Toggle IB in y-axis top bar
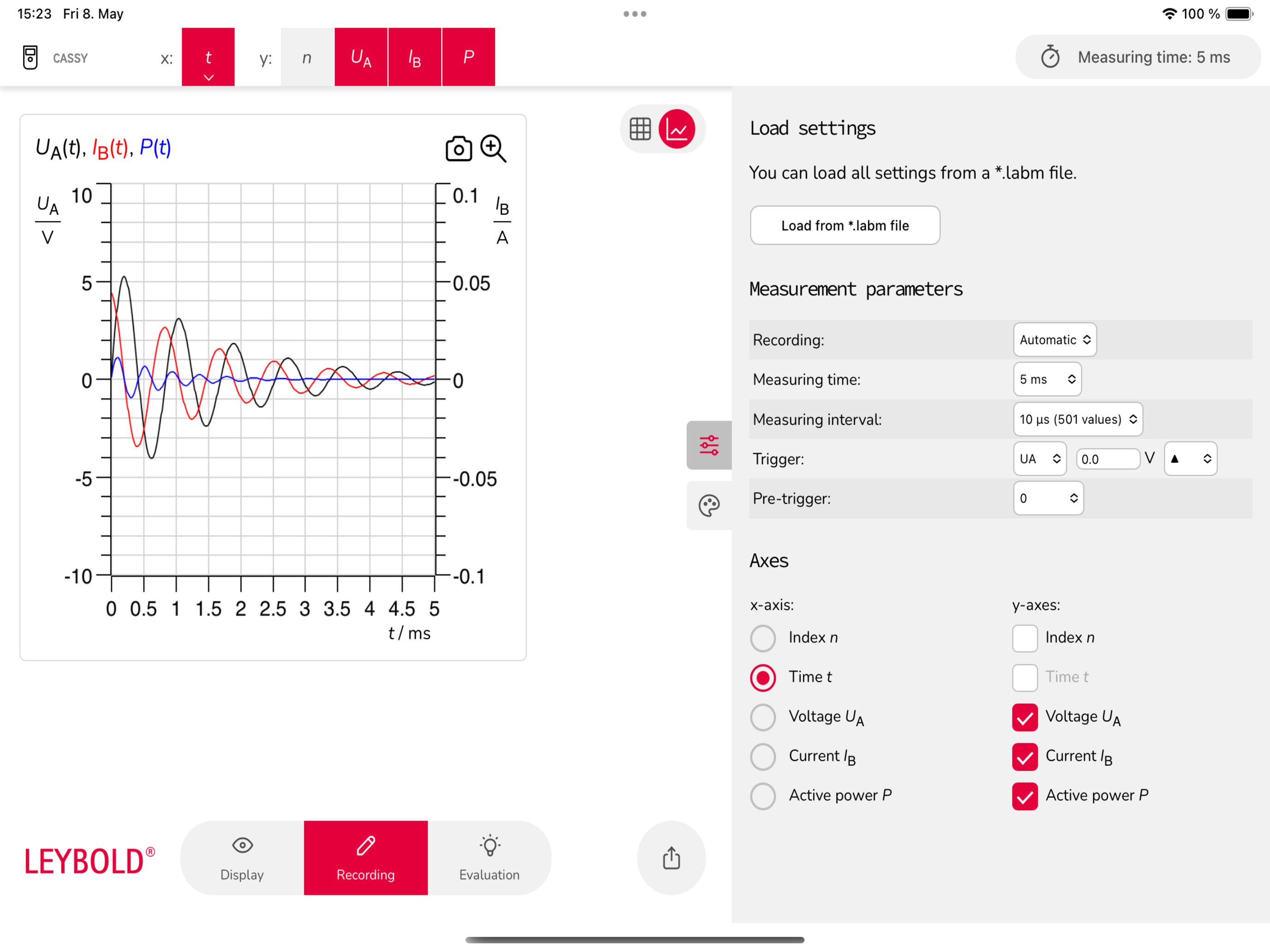 414,57
